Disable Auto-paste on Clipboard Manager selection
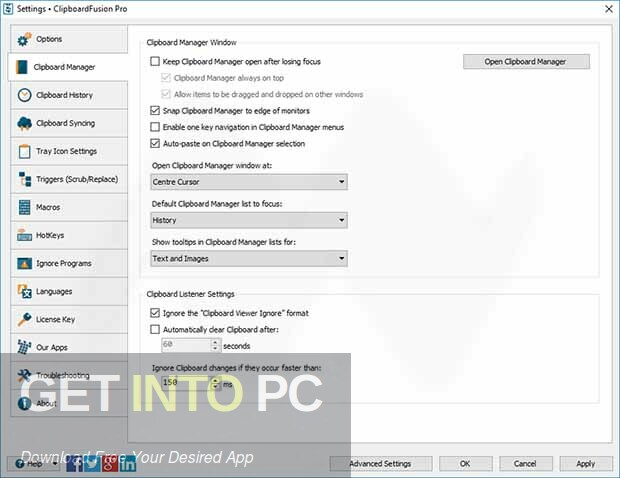The height and width of the screenshot is (478, 620). (x=155, y=144)
